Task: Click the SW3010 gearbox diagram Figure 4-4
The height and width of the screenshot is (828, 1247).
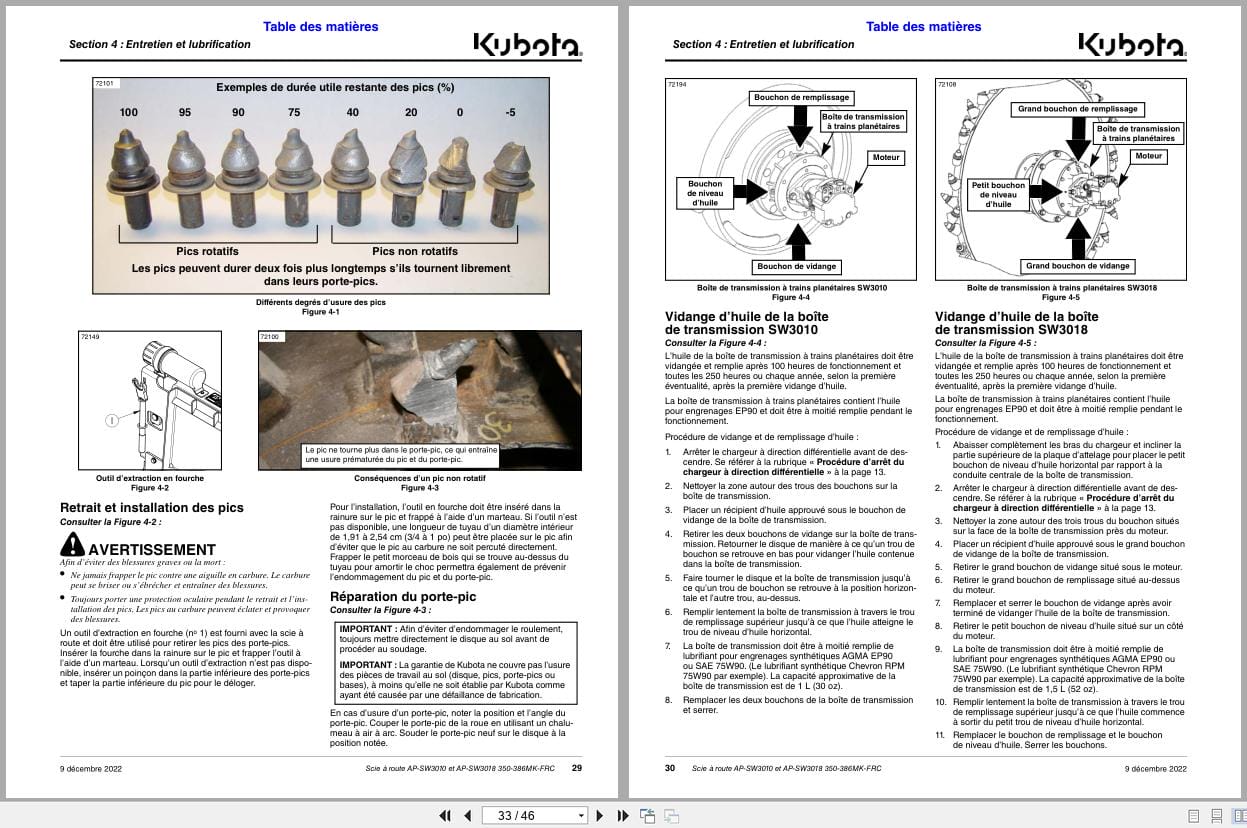Action: (790, 178)
